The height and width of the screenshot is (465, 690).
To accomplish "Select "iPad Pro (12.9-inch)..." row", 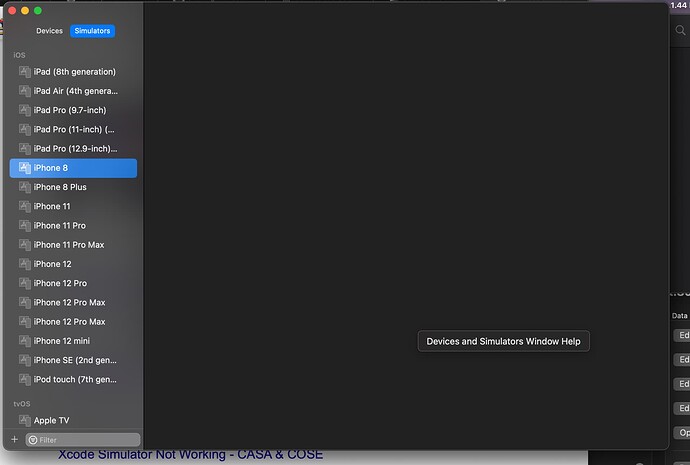I will (x=73, y=149).
